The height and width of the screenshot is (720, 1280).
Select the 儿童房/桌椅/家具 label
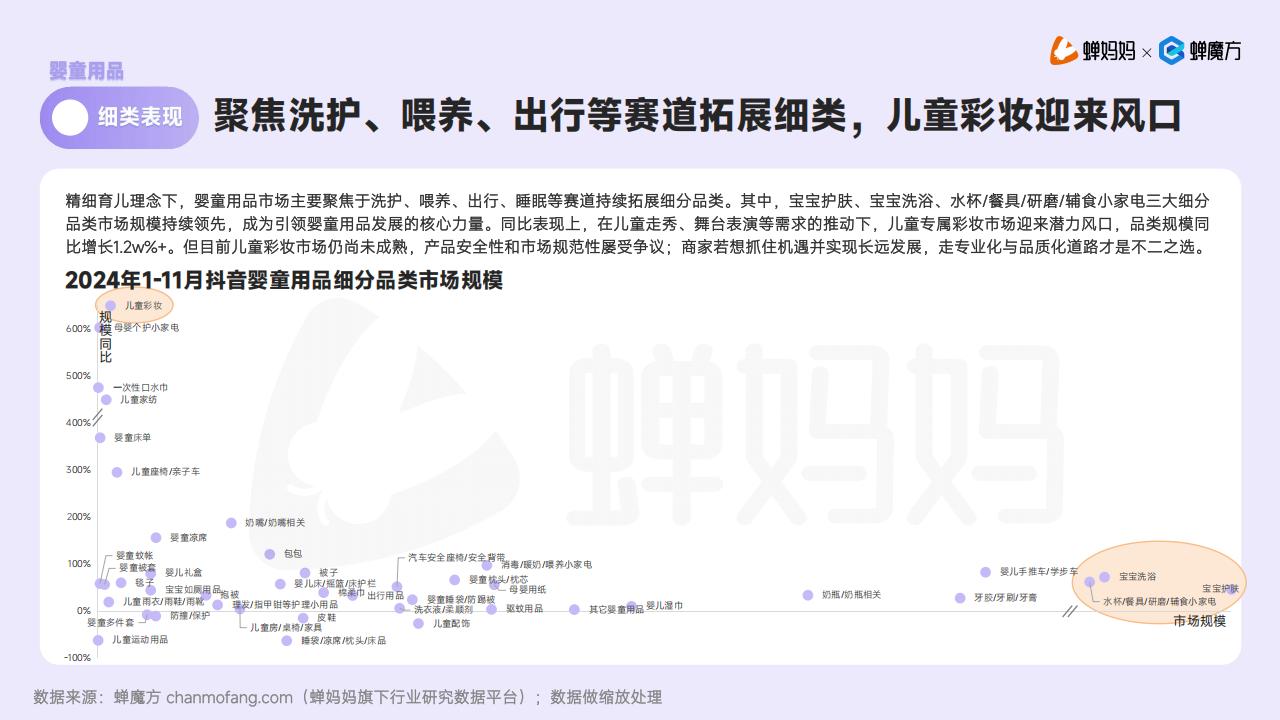click(286, 627)
